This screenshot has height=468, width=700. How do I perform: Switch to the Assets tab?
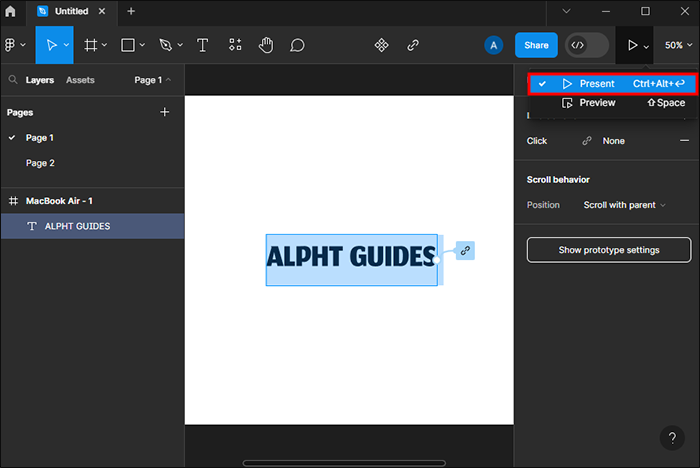point(80,80)
